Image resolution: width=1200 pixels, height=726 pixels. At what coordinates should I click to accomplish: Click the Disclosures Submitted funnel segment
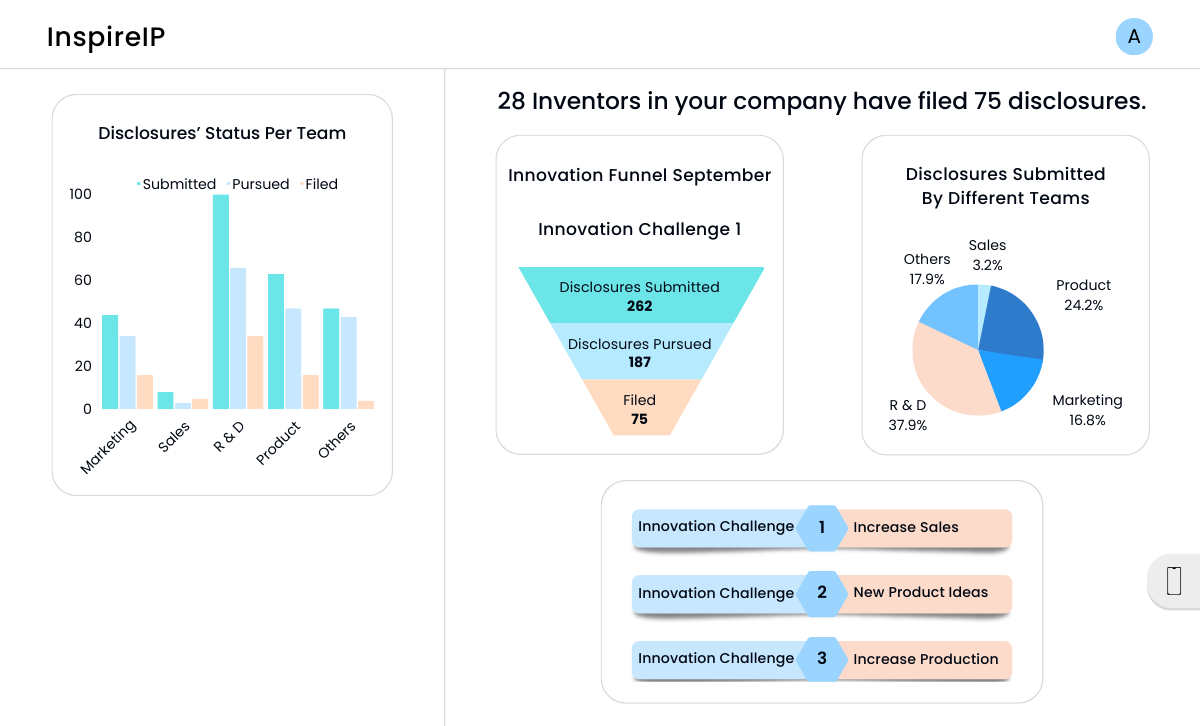click(x=640, y=295)
